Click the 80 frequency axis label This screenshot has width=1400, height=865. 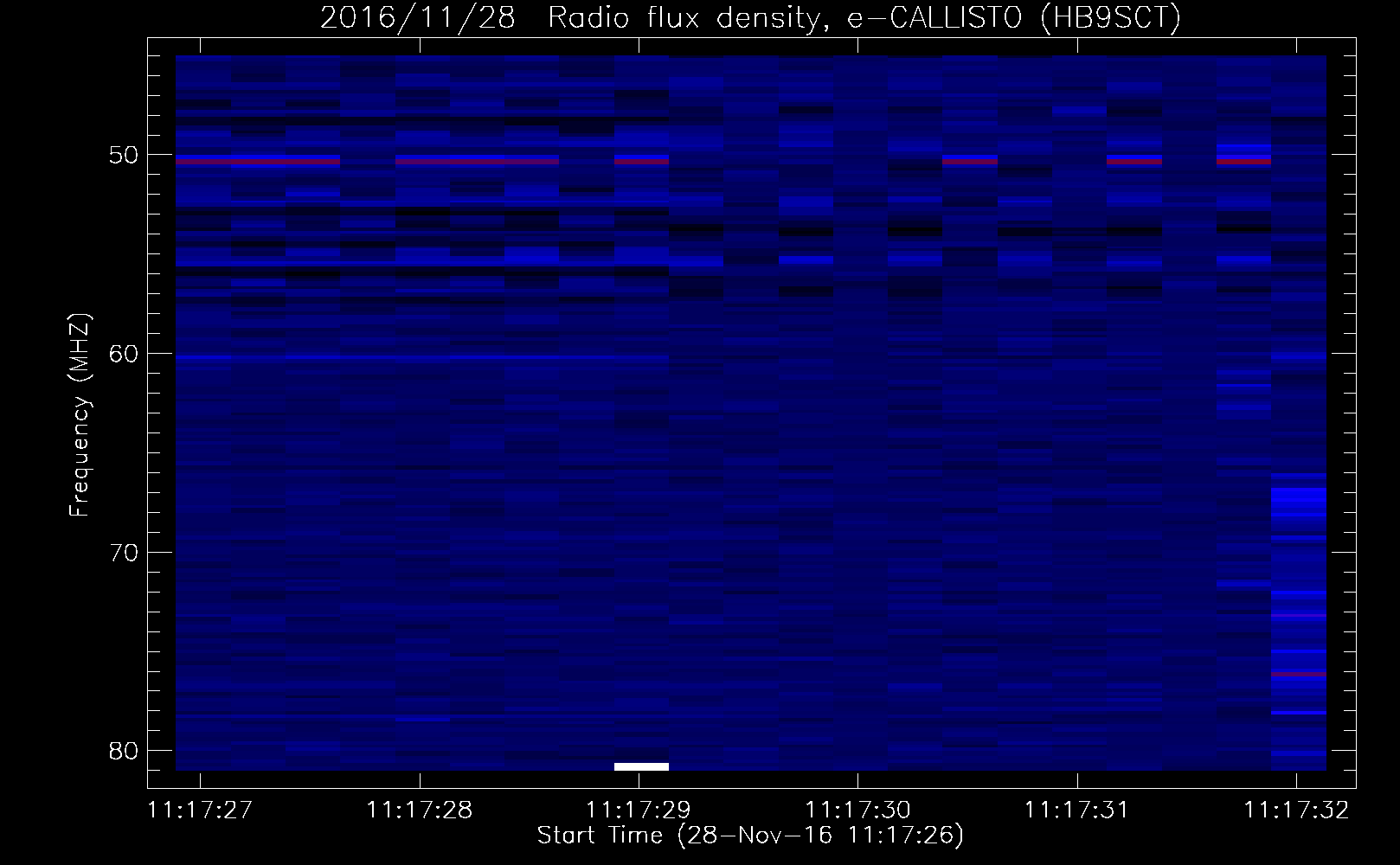(x=125, y=751)
